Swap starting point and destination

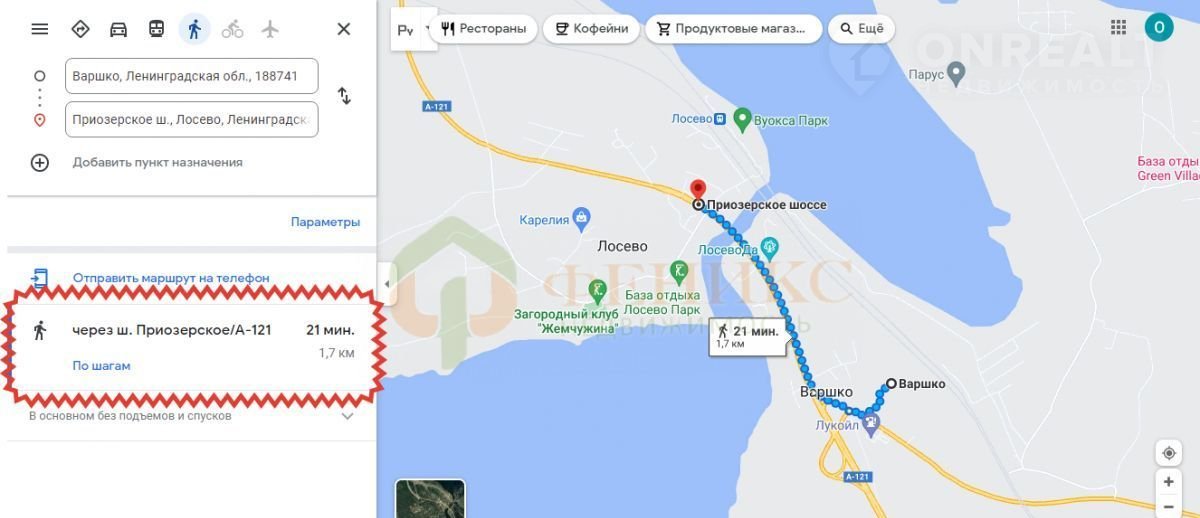tap(344, 96)
